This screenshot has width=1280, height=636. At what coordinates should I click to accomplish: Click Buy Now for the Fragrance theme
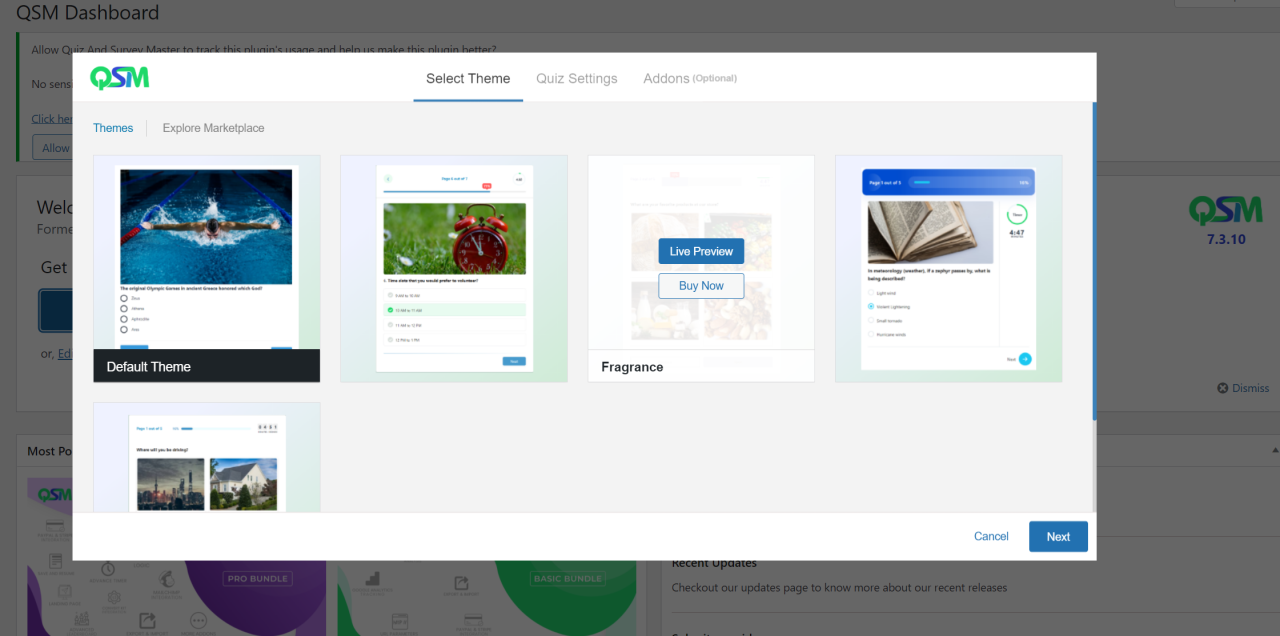700,286
